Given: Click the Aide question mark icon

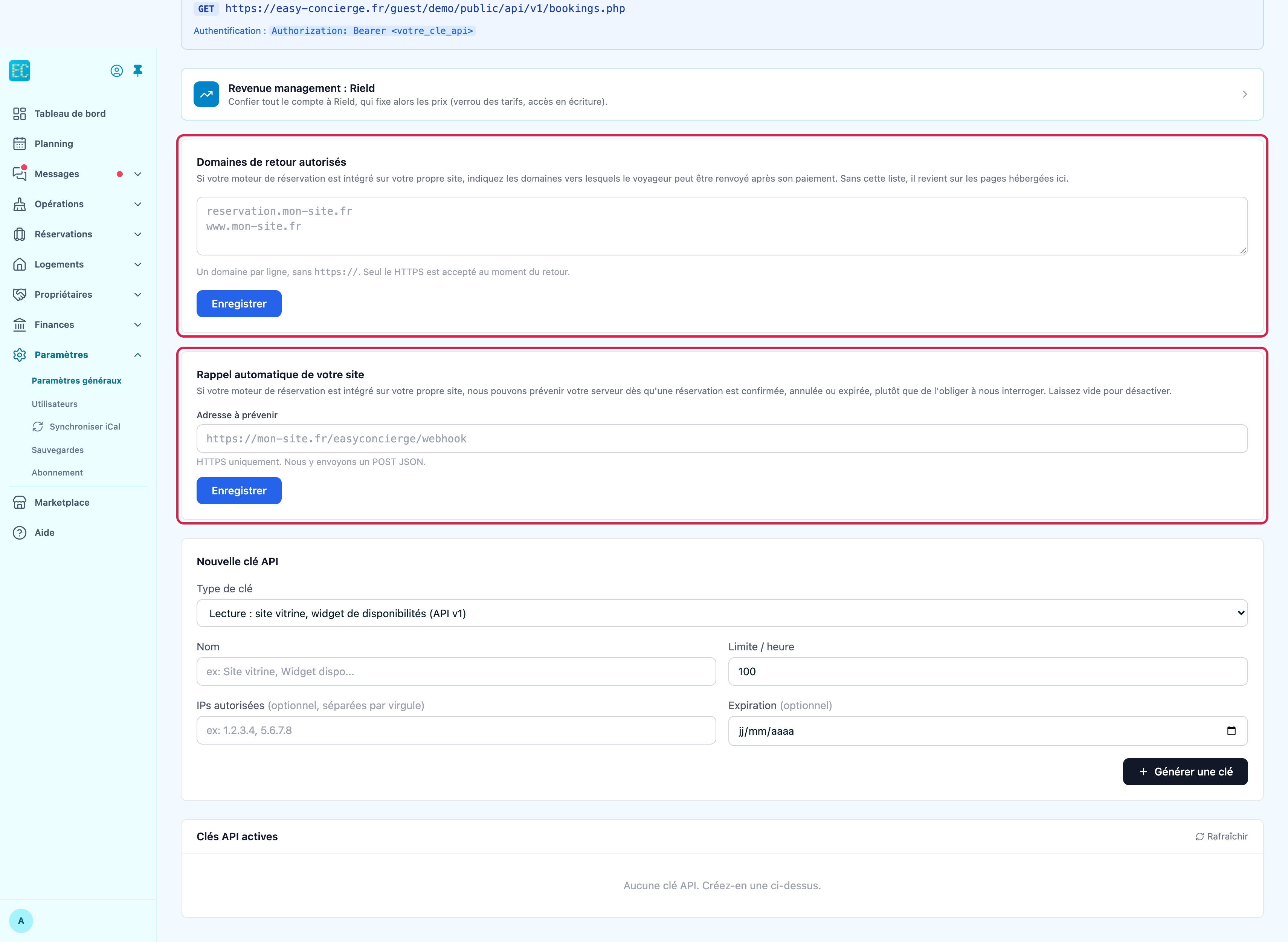Looking at the screenshot, I should click(x=19, y=532).
